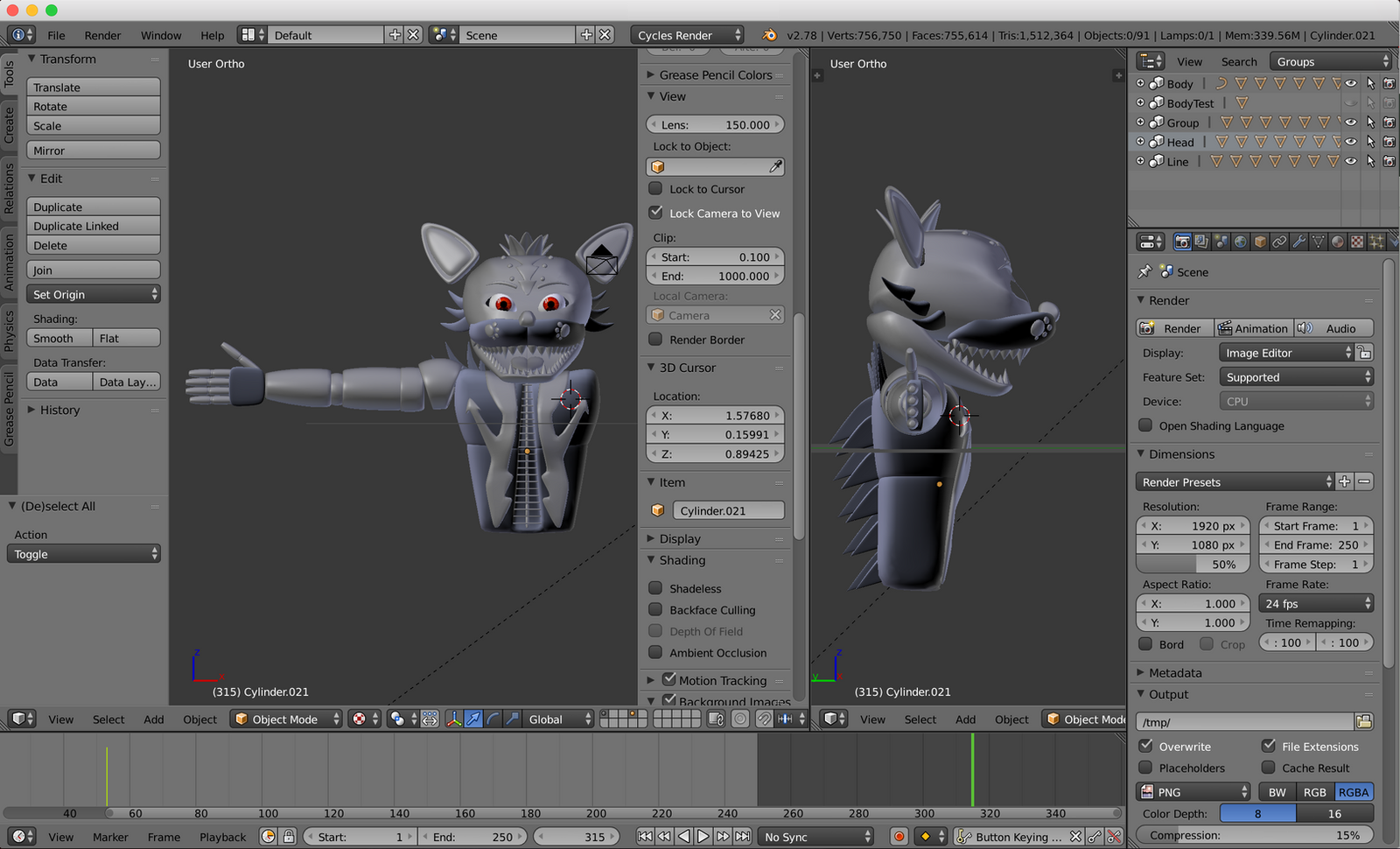Viewport: 1400px width, 849px height.
Task: Toggle automatic keyframe record button
Action: tap(899, 837)
